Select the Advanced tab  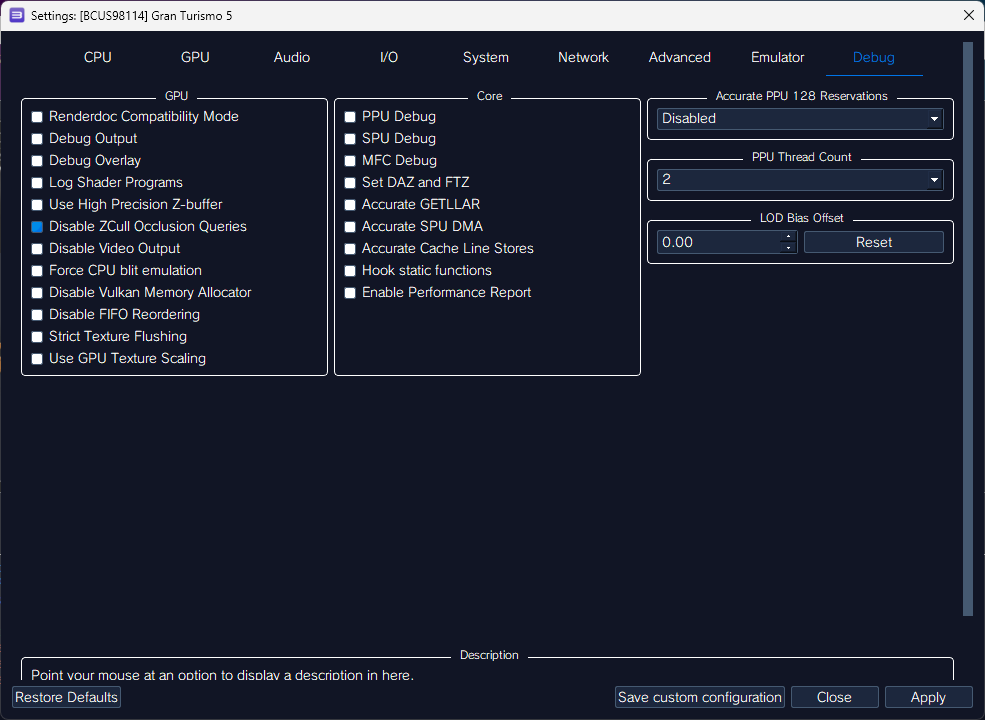click(680, 57)
